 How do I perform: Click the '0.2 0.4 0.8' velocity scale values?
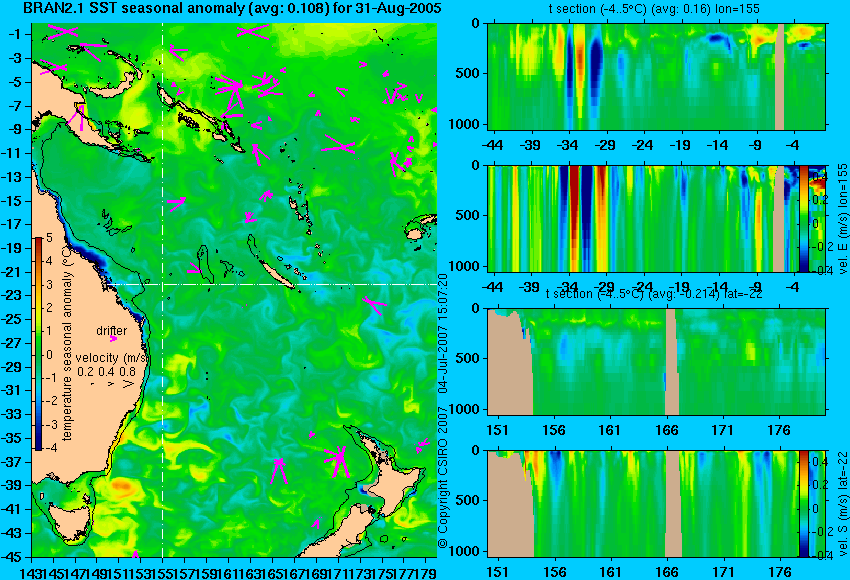(106, 372)
